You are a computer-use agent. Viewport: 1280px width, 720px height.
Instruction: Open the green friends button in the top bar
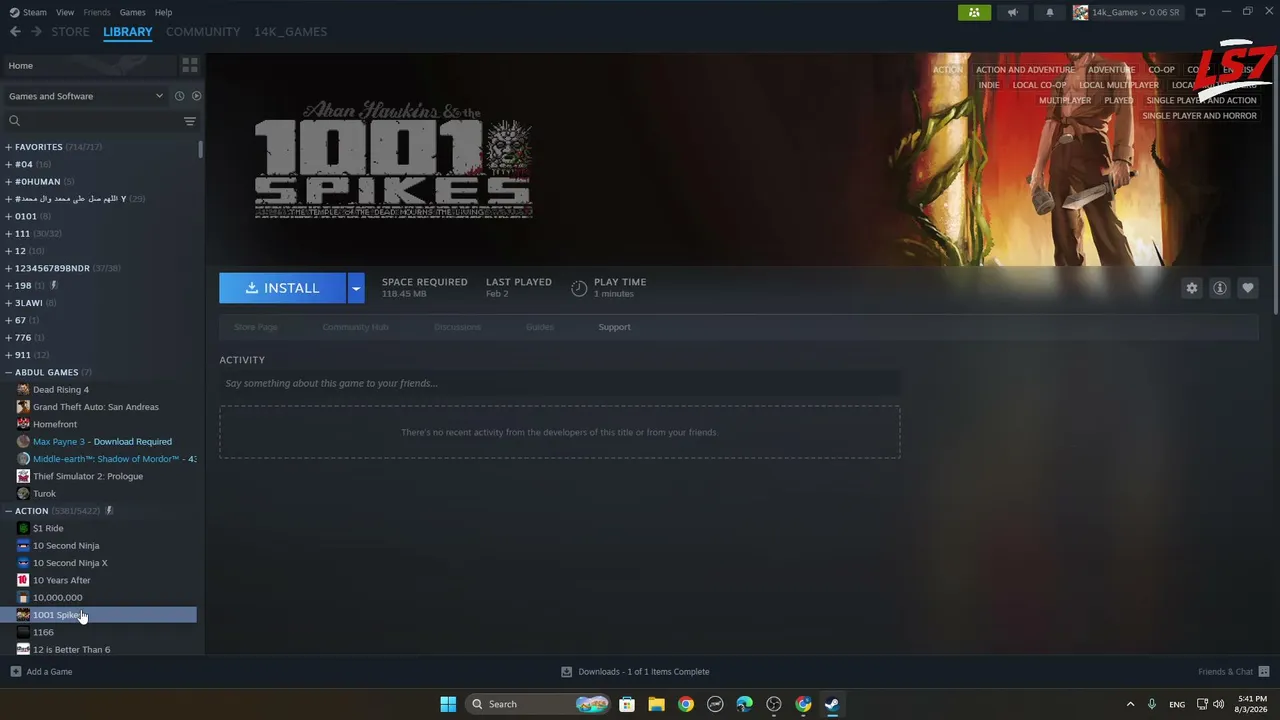(x=974, y=12)
